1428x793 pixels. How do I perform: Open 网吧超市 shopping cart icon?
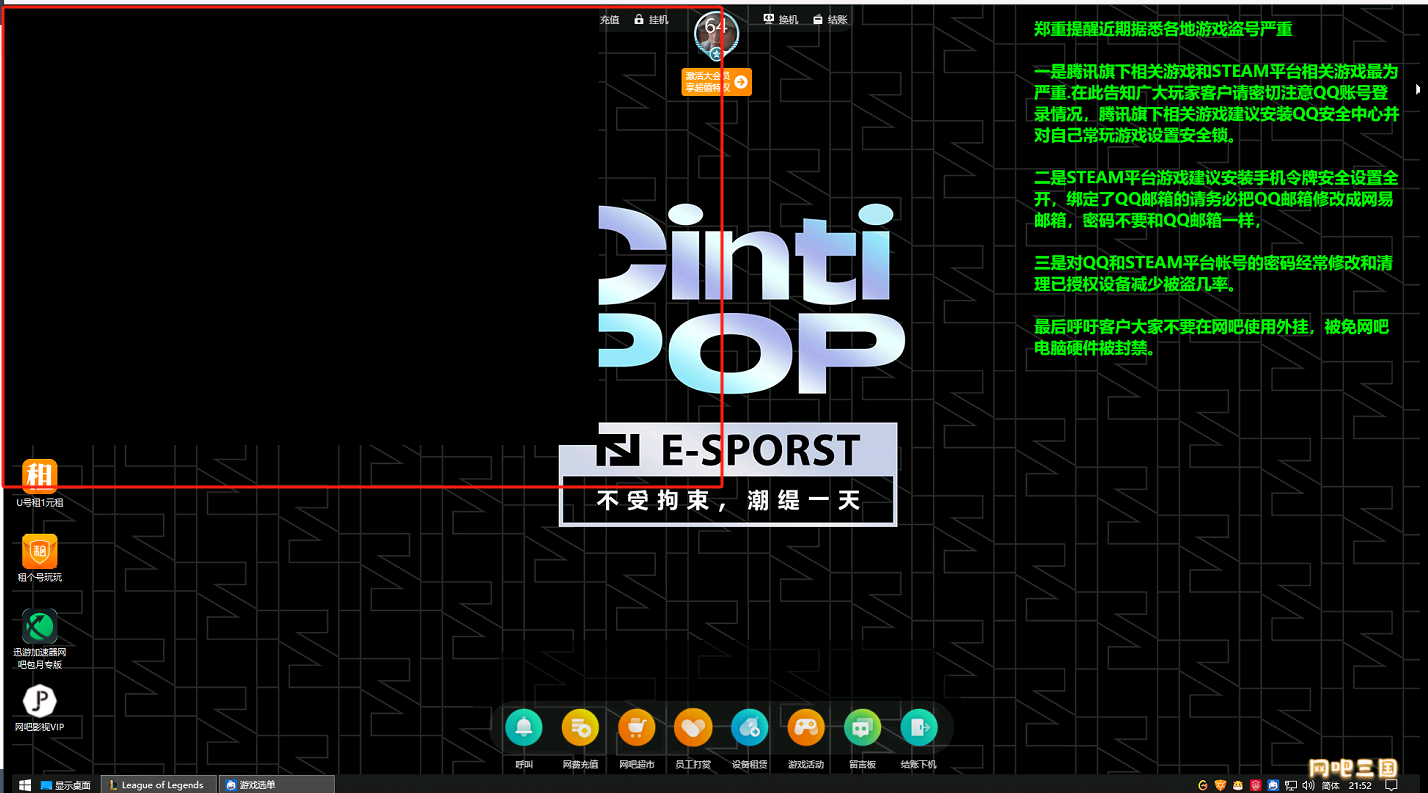637,728
